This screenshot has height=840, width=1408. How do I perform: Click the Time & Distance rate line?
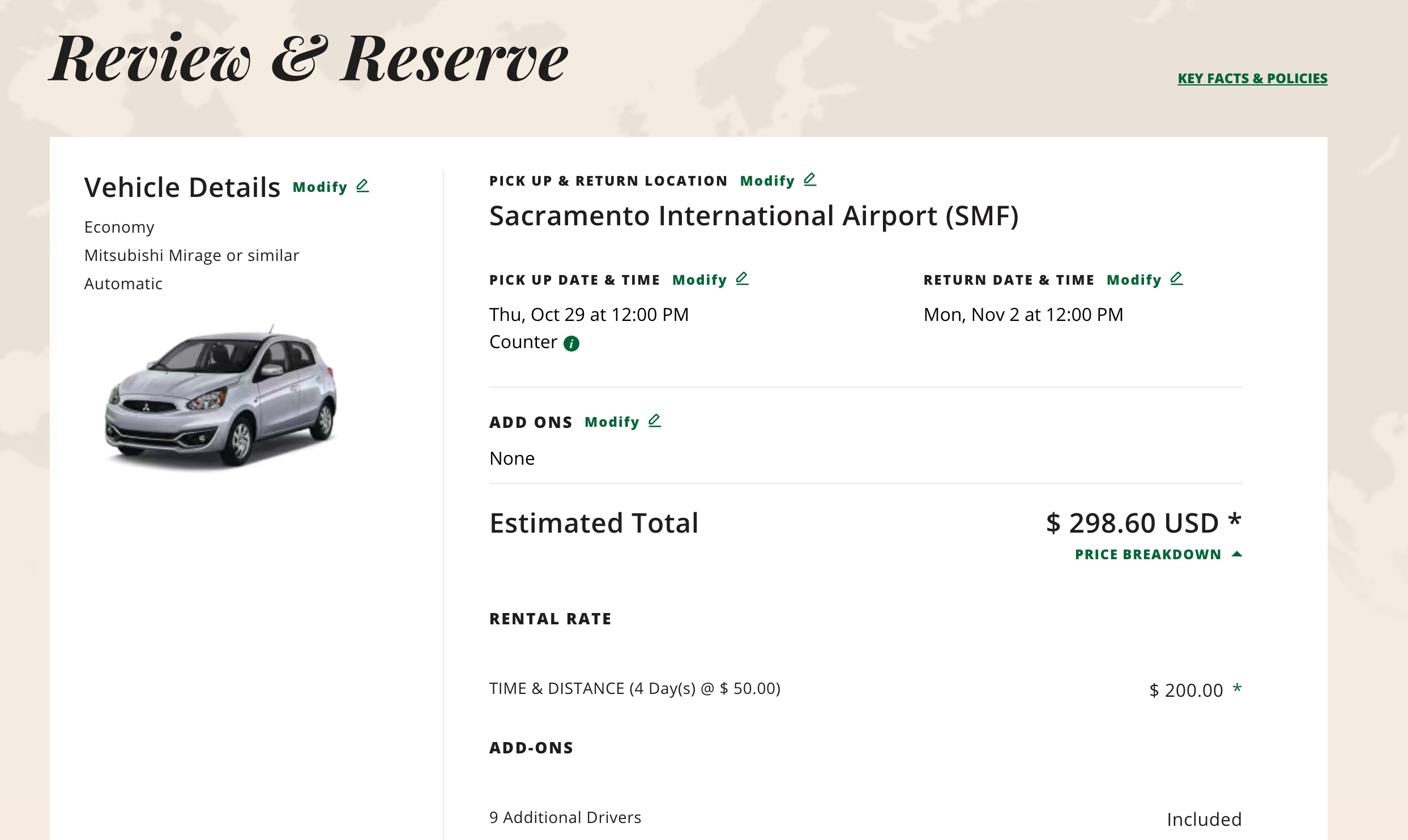coord(865,689)
